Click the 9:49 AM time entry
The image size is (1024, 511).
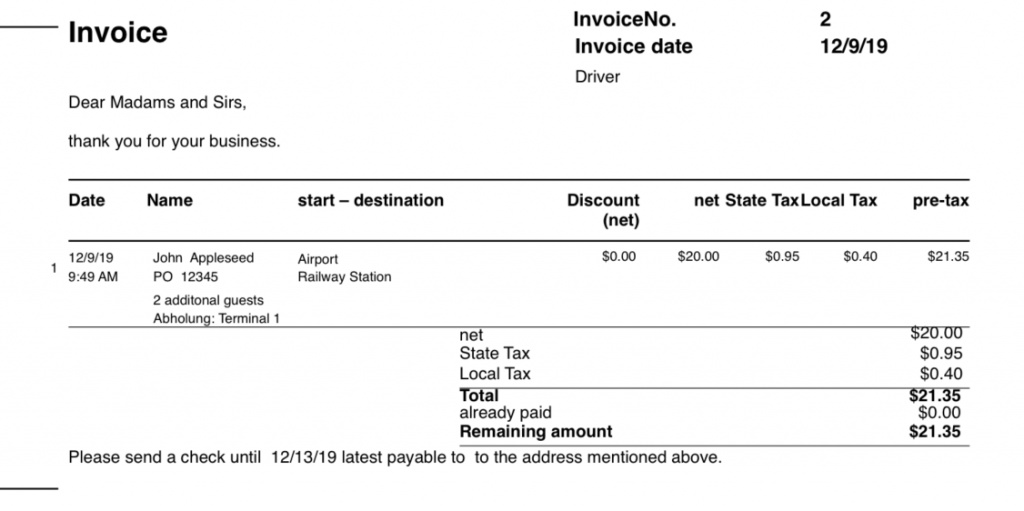point(93,276)
